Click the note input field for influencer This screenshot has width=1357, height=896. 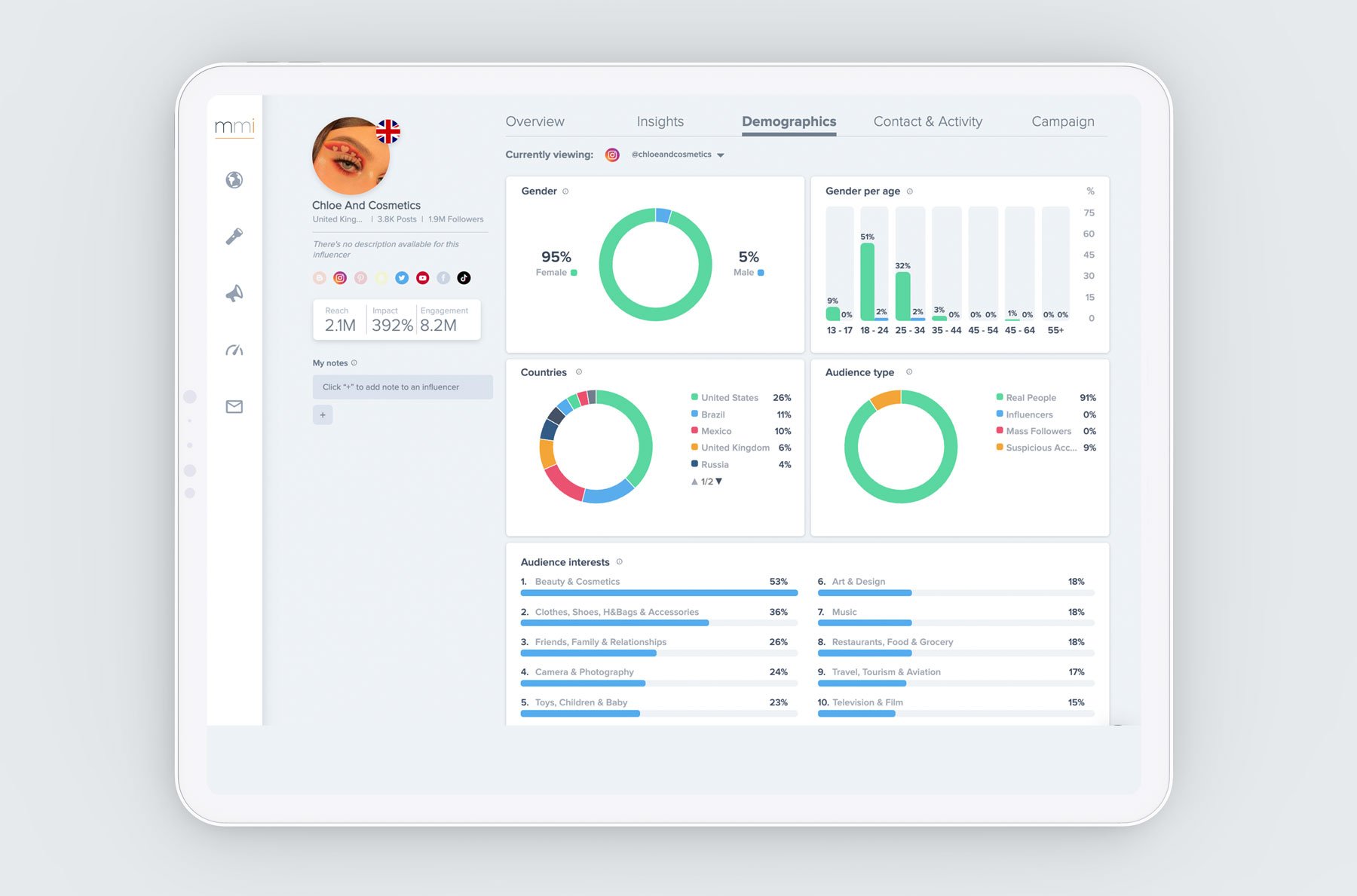coord(403,387)
